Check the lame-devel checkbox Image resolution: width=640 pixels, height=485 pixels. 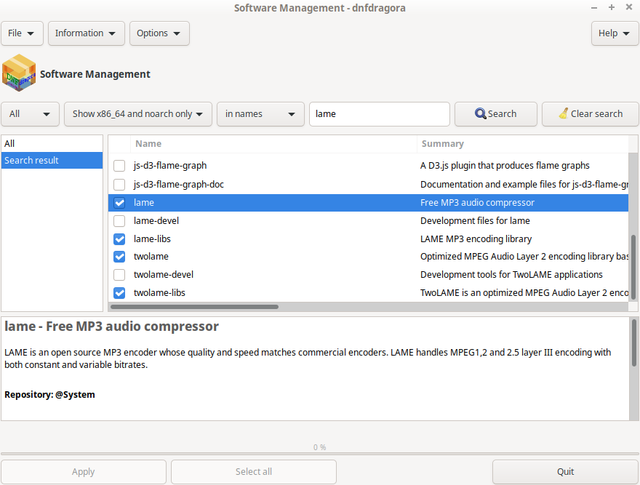click(119, 221)
